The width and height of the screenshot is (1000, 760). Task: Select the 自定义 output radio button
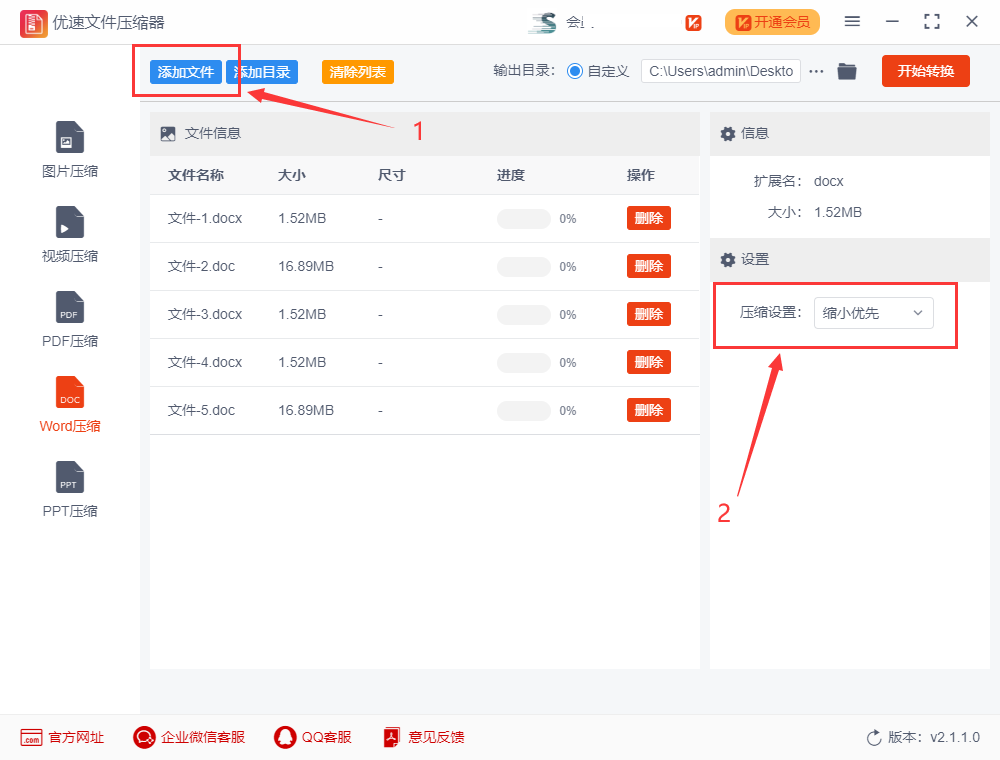click(x=575, y=71)
